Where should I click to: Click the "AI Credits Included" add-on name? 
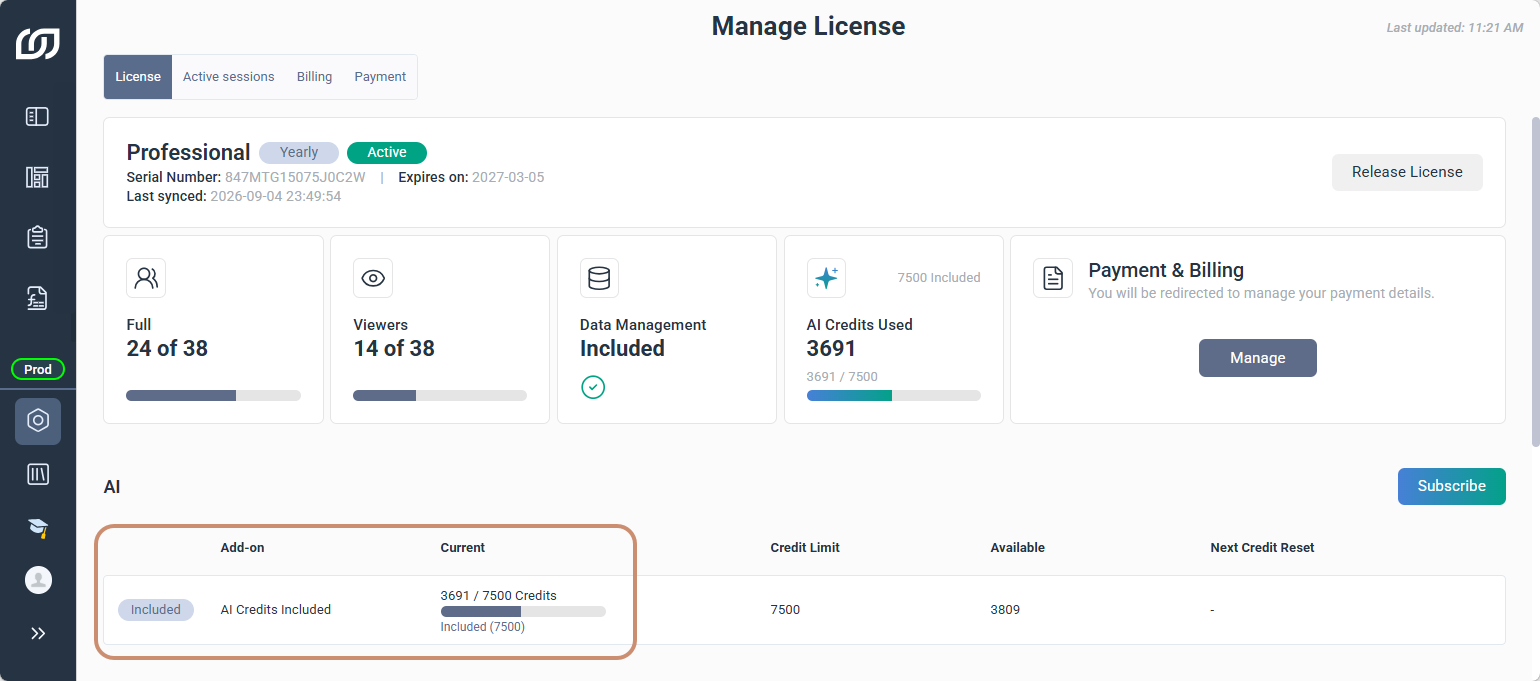276,610
